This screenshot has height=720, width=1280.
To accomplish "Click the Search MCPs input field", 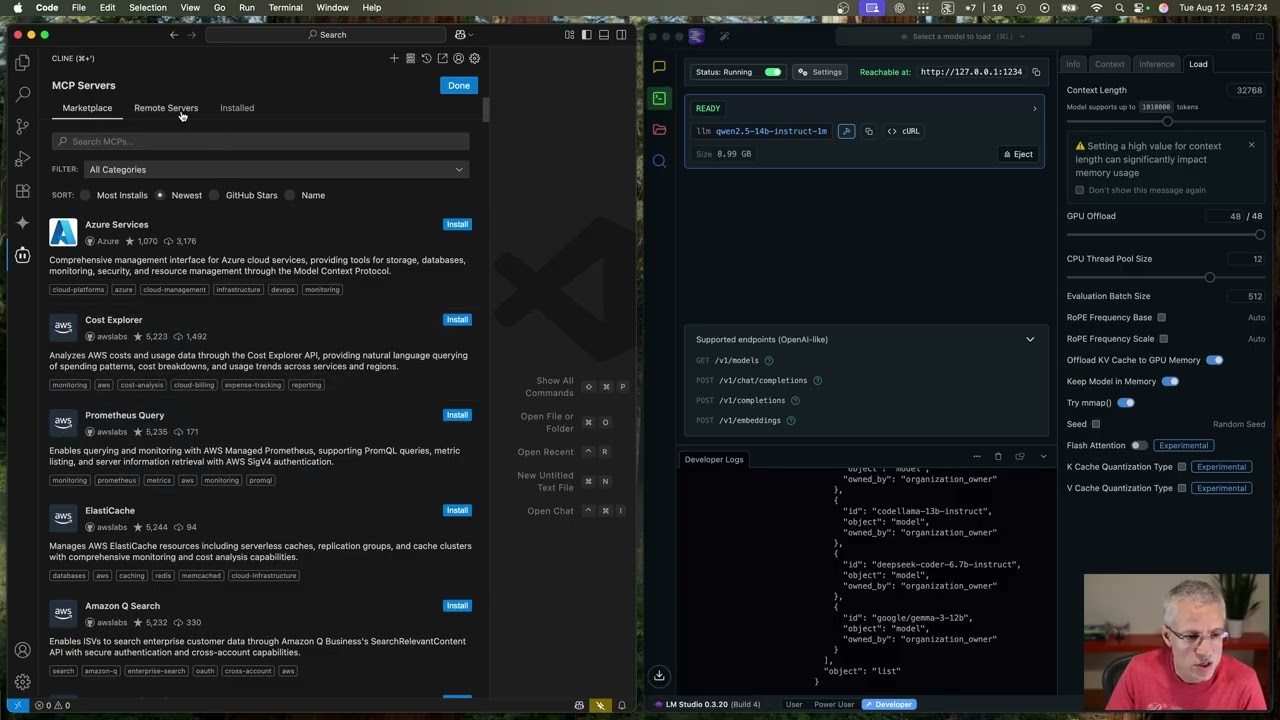I will pyautogui.click(x=260, y=141).
